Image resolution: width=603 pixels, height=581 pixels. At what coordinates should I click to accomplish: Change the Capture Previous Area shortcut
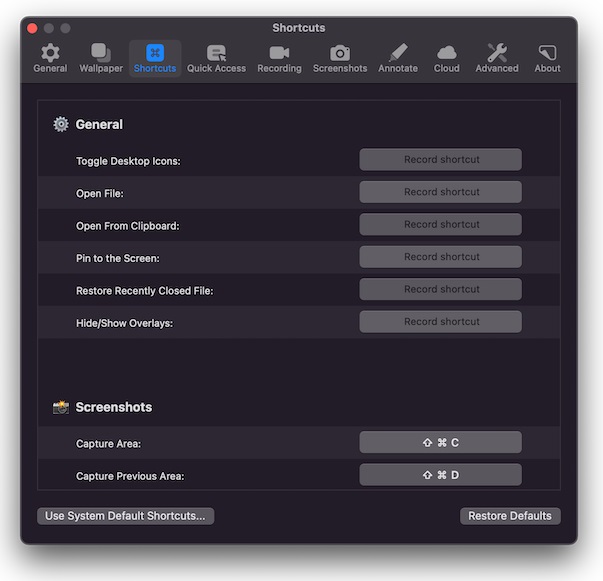point(440,475)
